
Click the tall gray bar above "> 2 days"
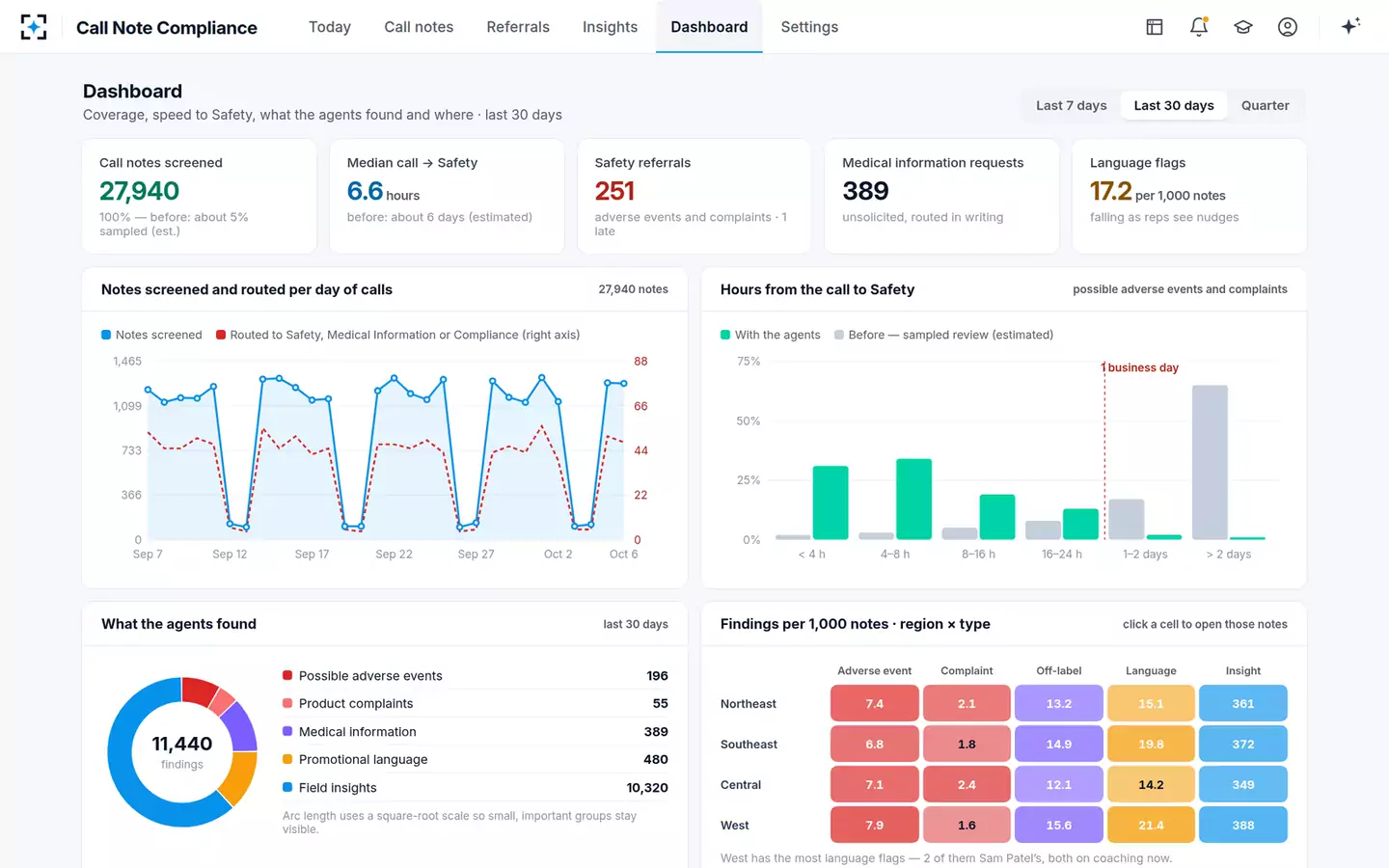click(1210, 462)
